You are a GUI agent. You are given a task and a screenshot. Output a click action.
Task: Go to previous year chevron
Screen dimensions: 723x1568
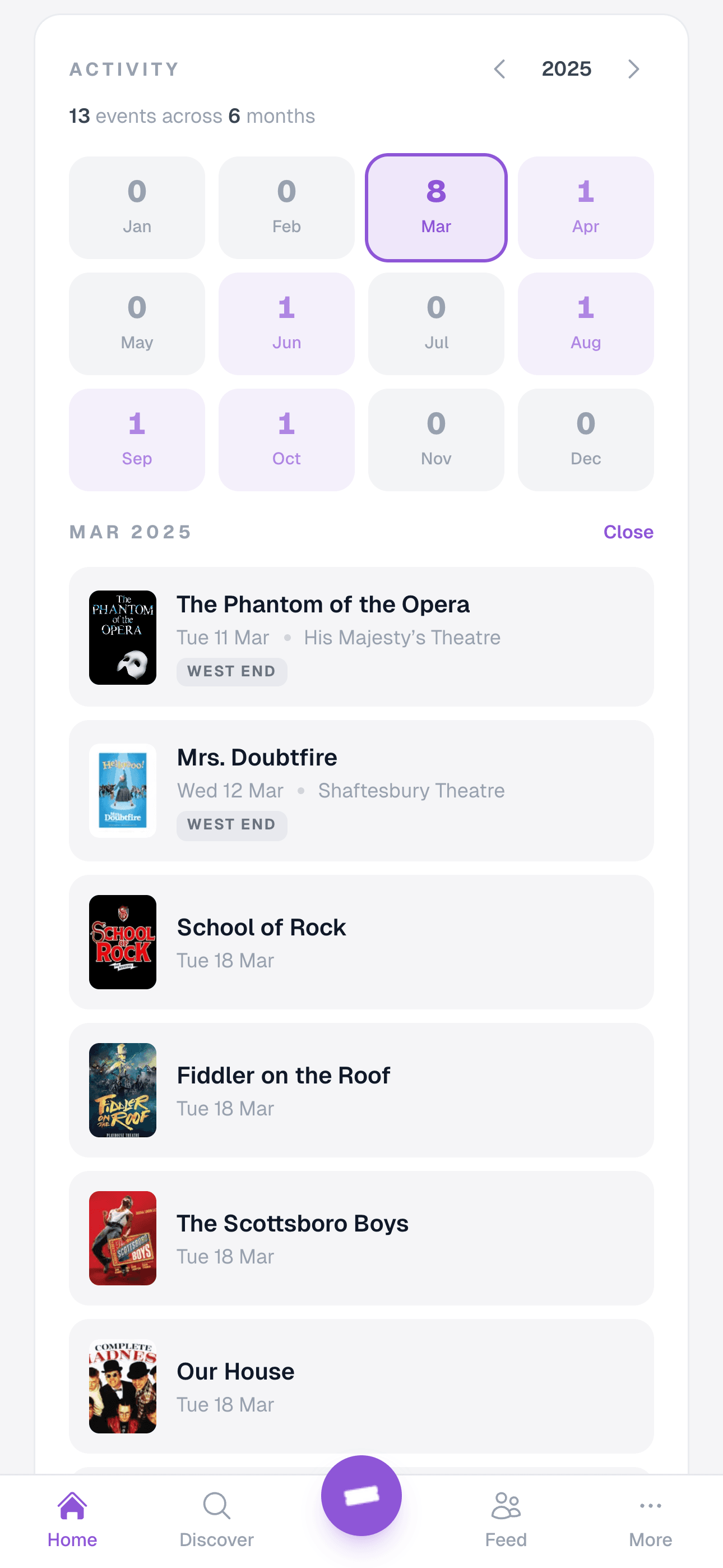coord(499,70)
